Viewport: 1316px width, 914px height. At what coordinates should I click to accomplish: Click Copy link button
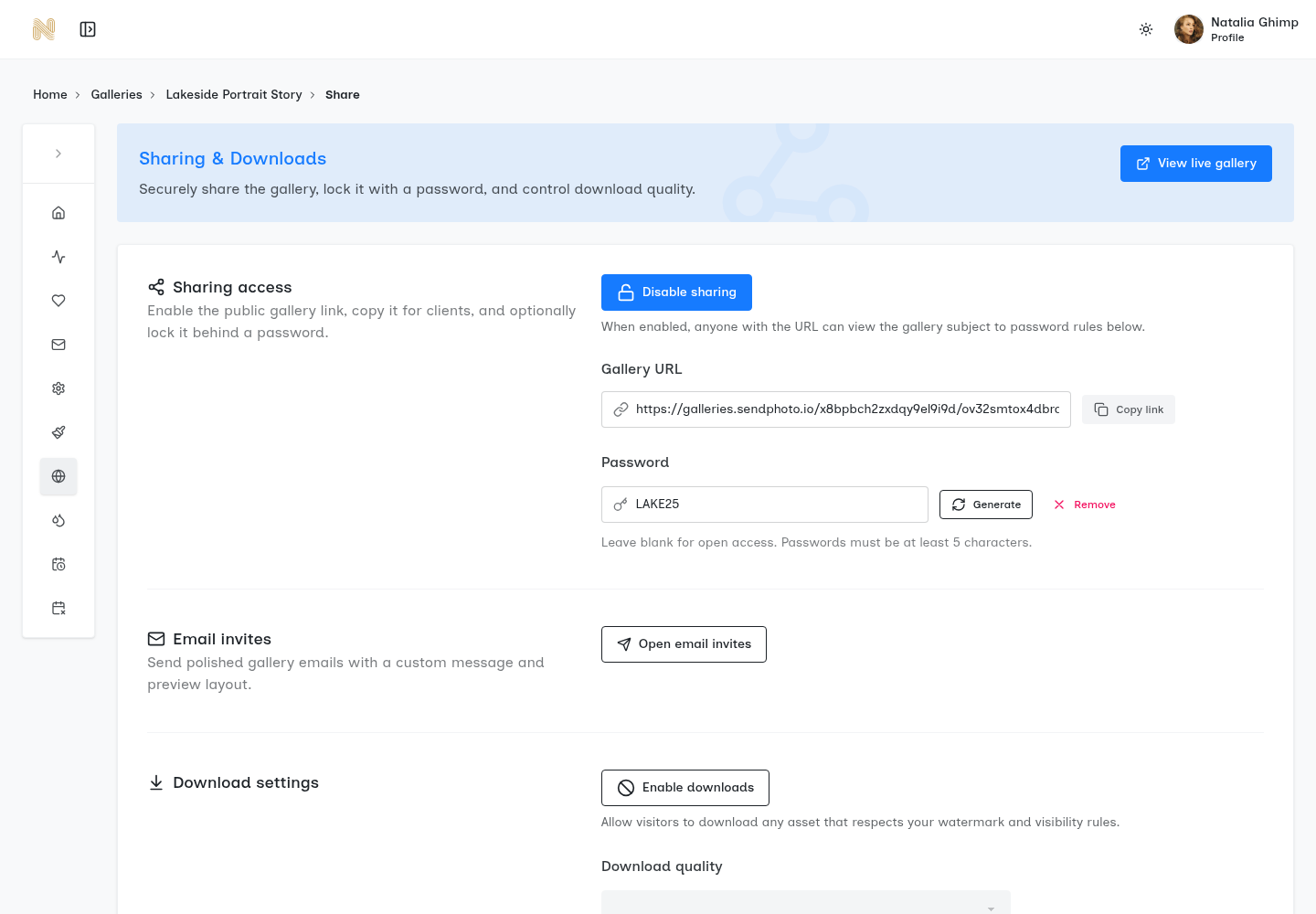pos(1129,409)
